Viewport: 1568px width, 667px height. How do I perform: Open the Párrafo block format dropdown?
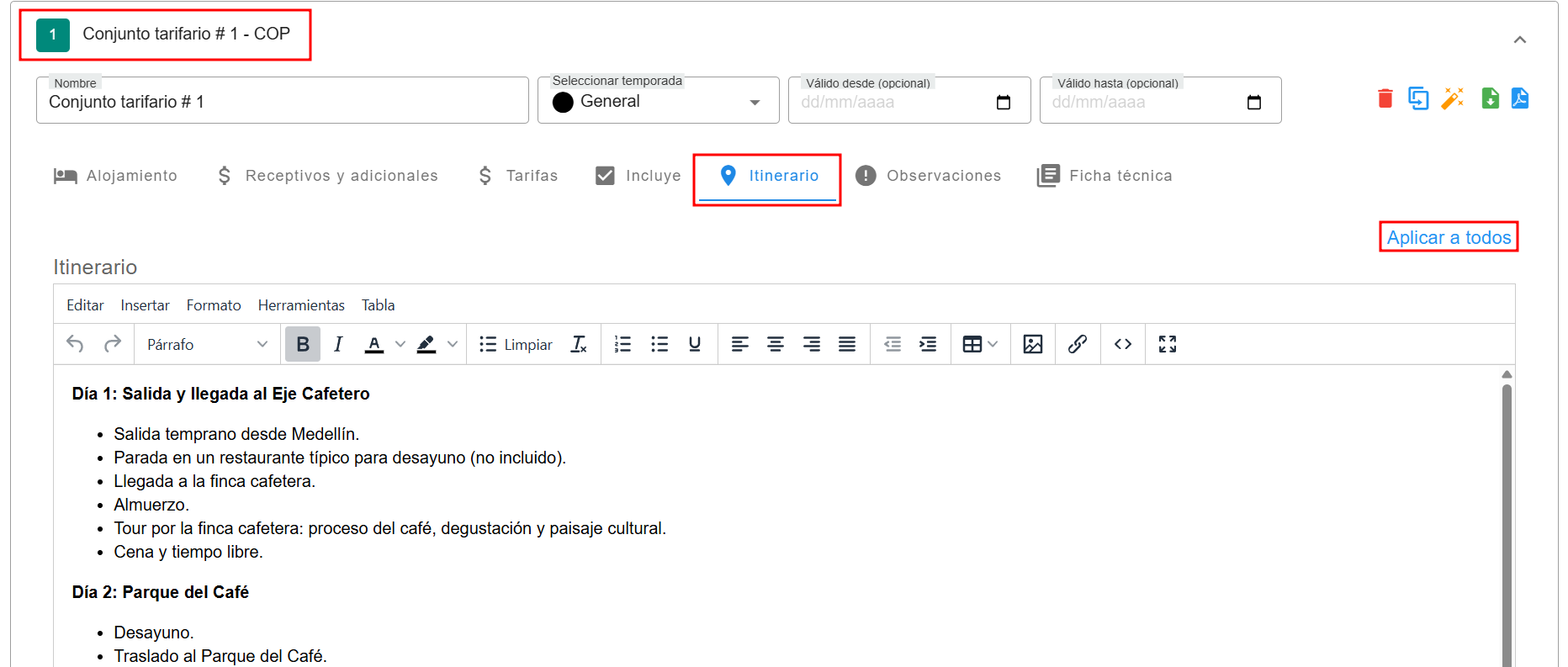(206, 344)
